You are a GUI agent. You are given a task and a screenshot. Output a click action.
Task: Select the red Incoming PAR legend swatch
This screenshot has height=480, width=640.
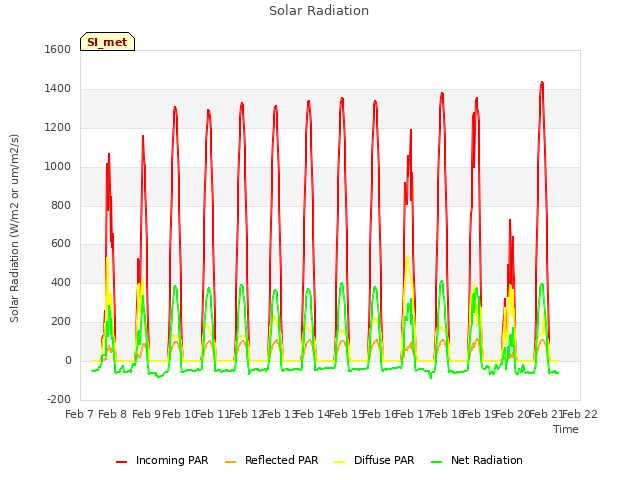[121, 462]
